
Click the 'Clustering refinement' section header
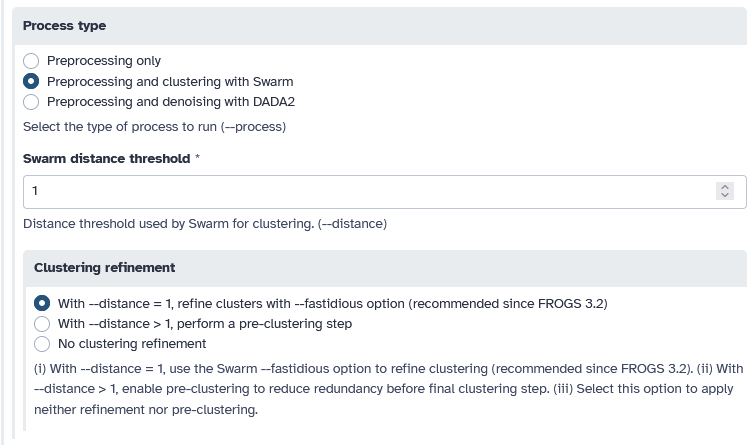(x=105, y=268)
